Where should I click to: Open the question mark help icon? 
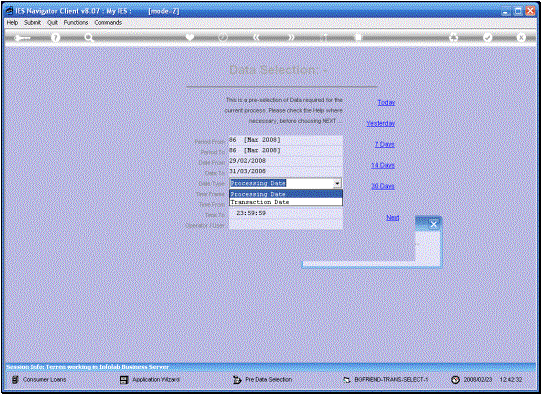click(x=55, y=38)
